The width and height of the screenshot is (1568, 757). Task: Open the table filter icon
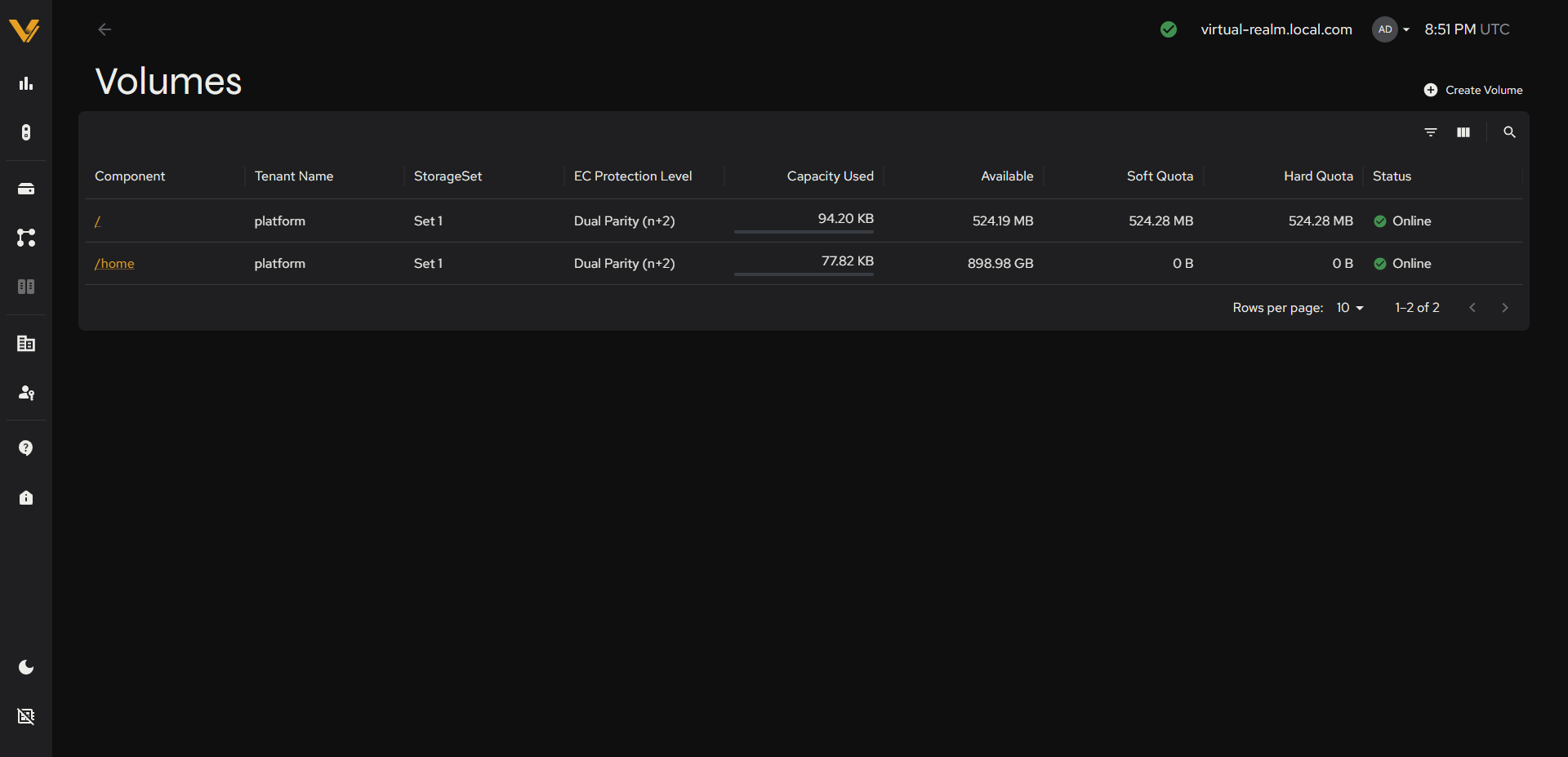coord(1431,132)
